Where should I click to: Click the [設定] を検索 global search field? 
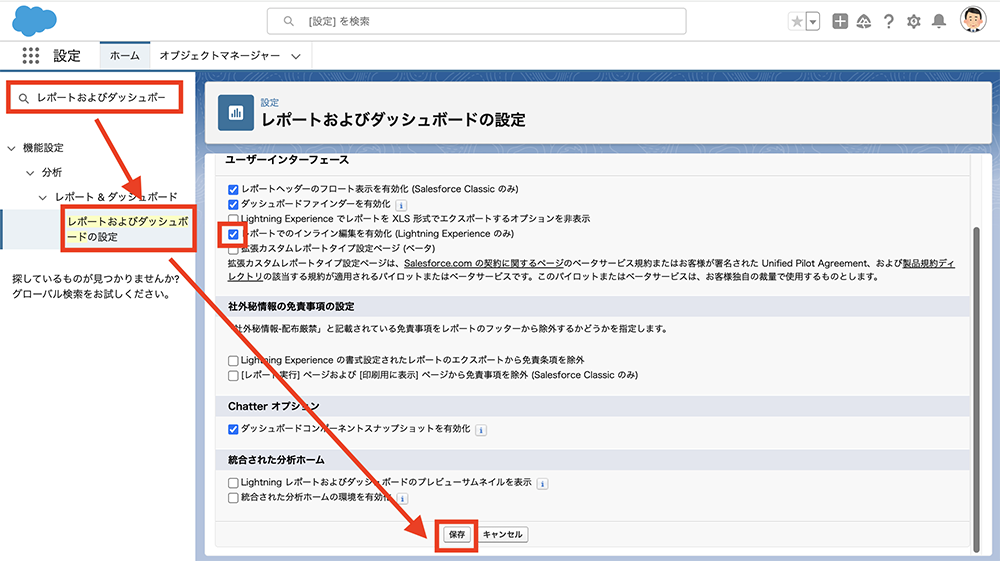point(476,21)
